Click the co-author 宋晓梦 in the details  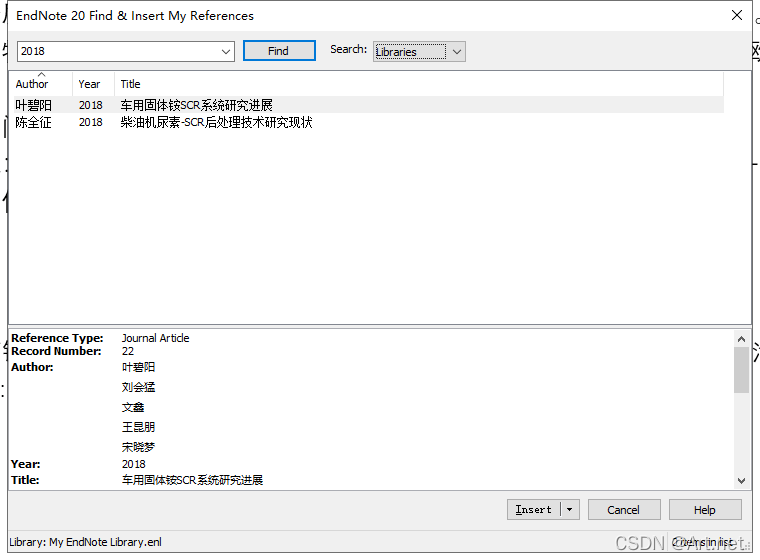[x=139, y=447]
